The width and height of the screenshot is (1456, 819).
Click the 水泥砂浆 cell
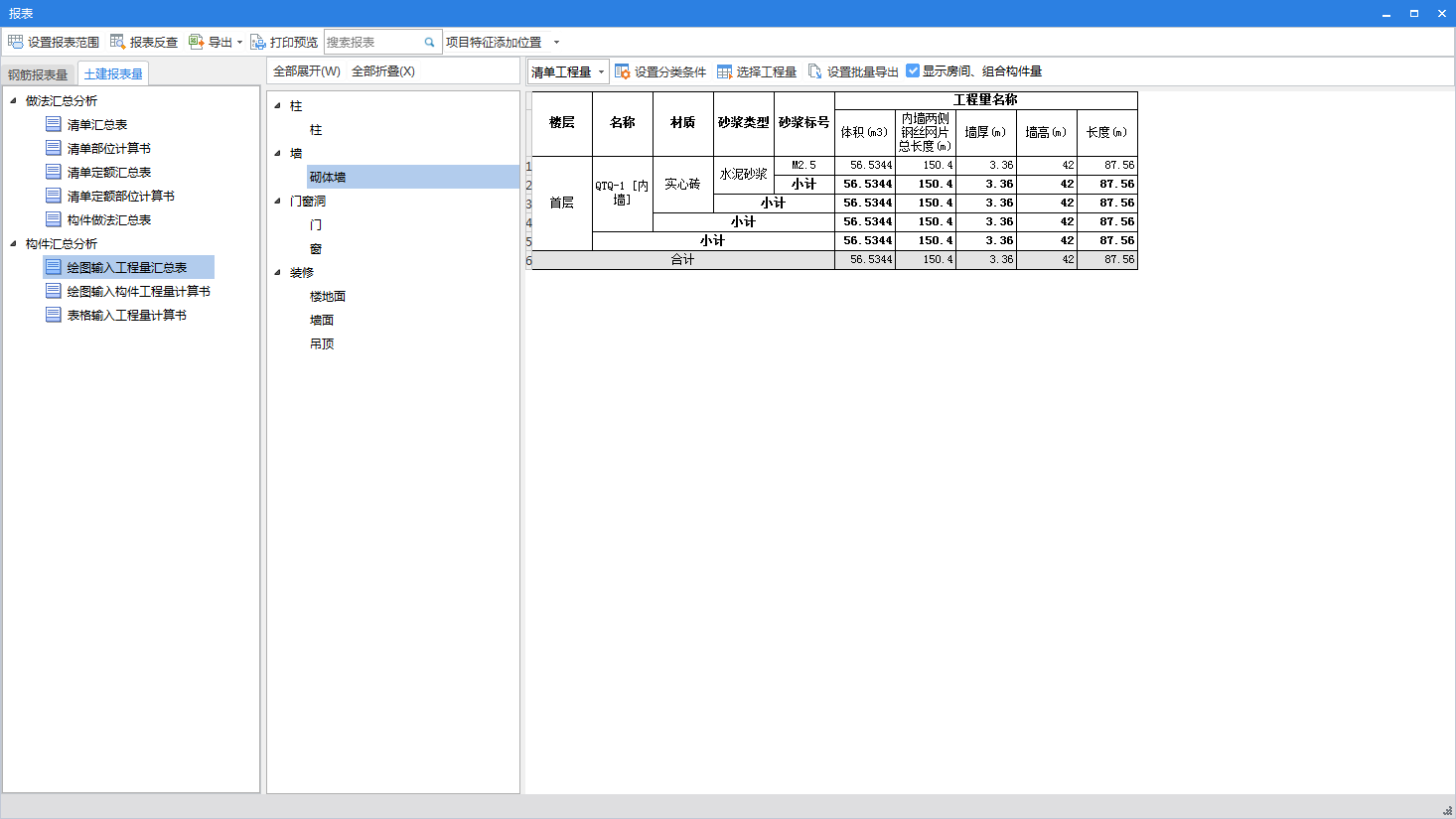(744, 175)
